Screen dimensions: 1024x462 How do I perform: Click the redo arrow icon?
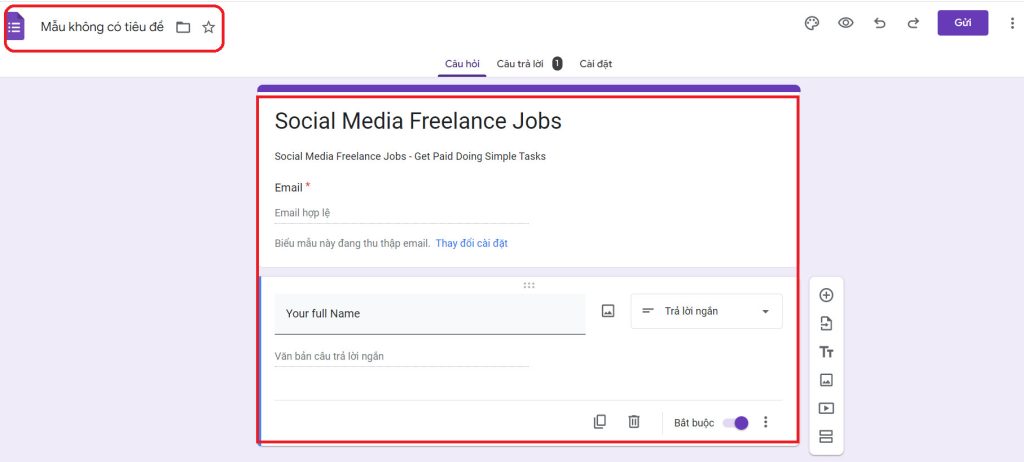coord(912,23)
